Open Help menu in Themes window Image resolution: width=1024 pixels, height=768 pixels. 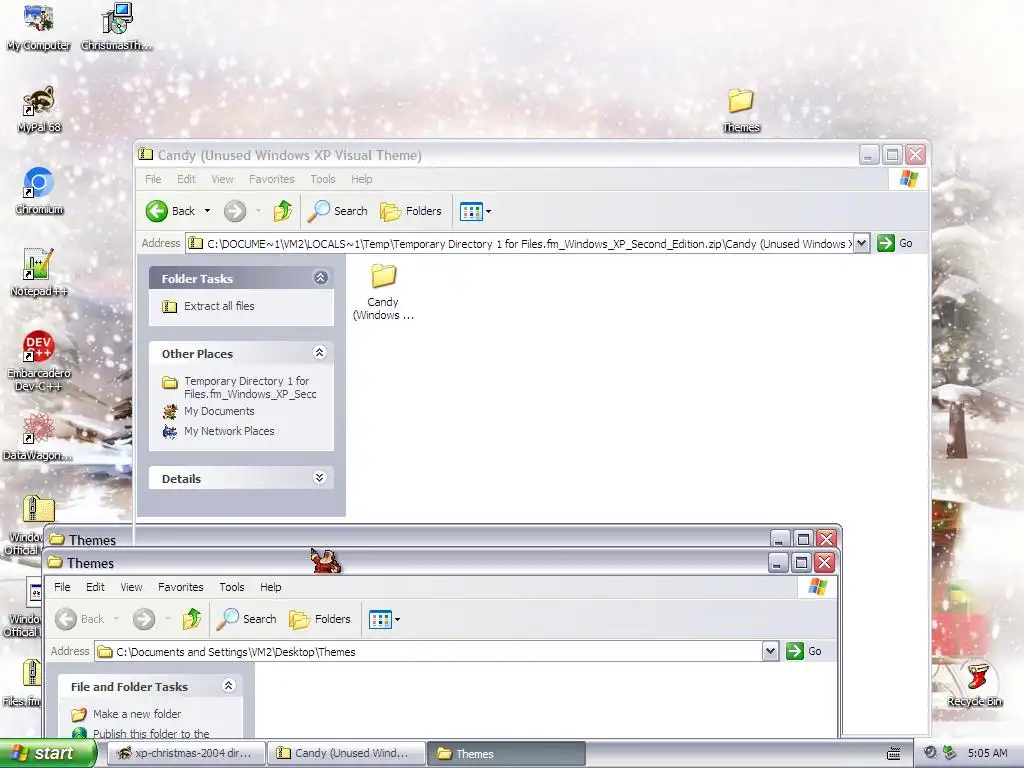click(270, 587)
